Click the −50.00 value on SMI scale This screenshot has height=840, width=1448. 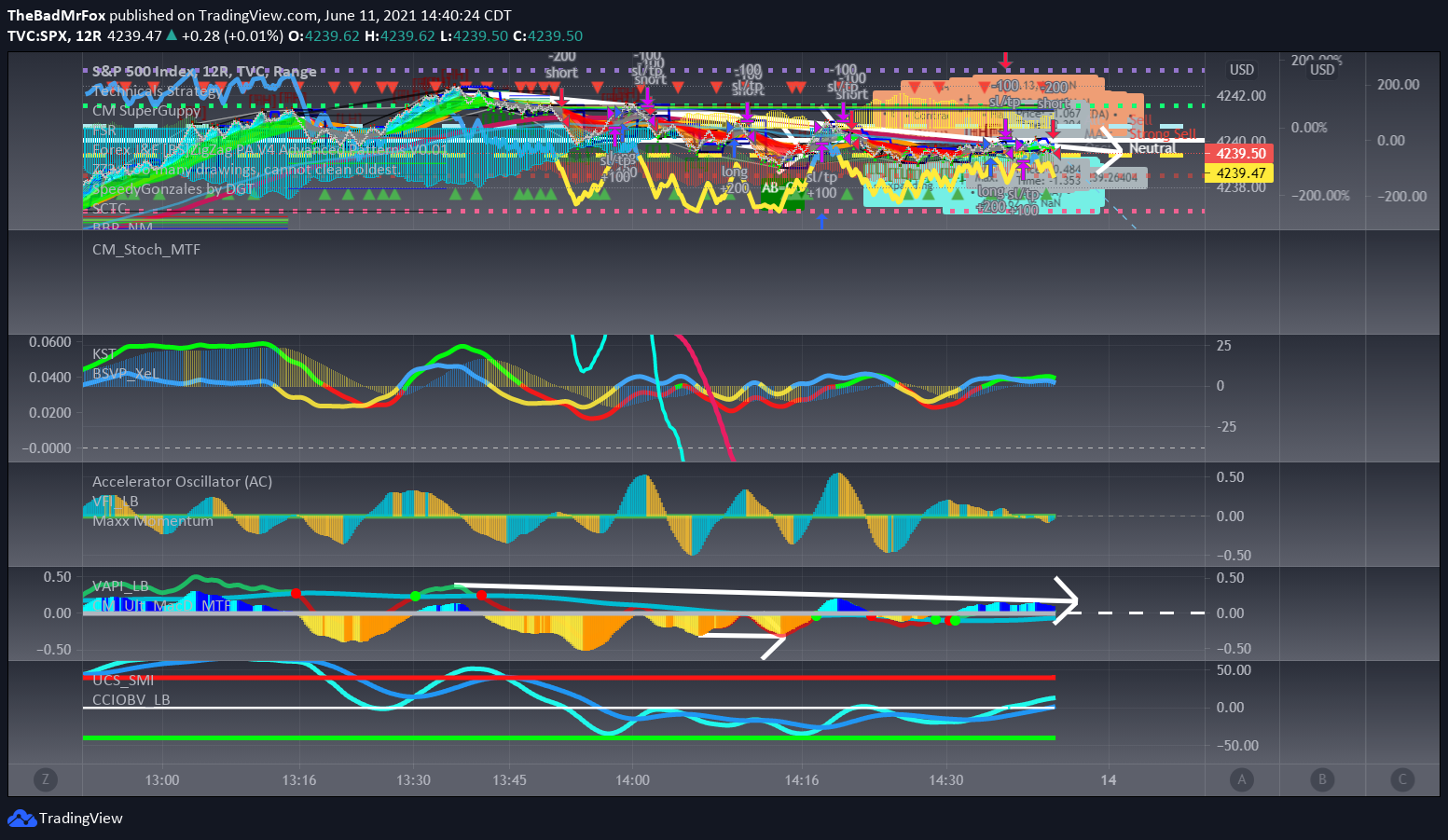pos(1237,745)
